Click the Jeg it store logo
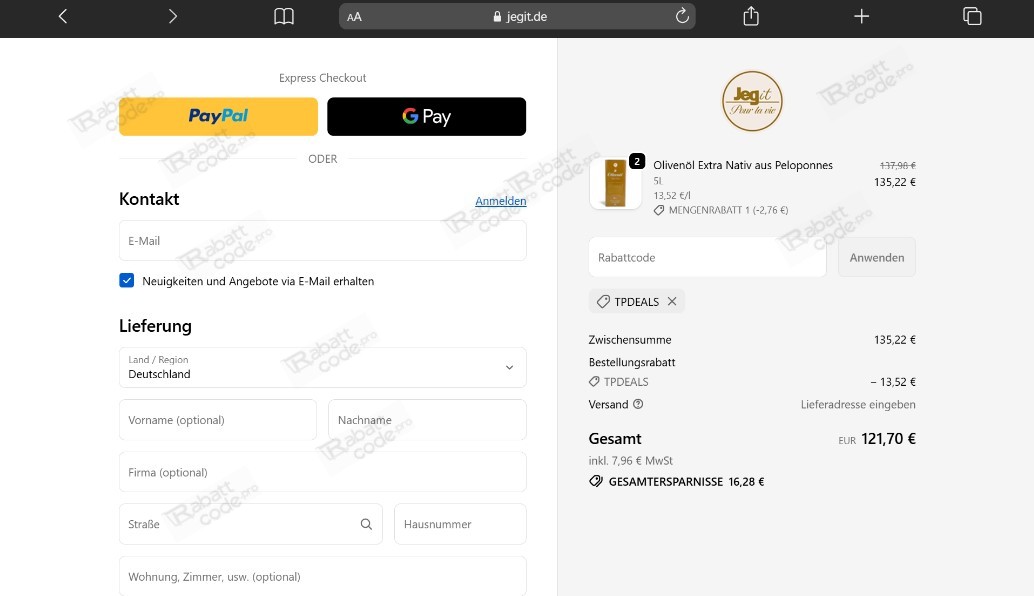 coord(751,101)
